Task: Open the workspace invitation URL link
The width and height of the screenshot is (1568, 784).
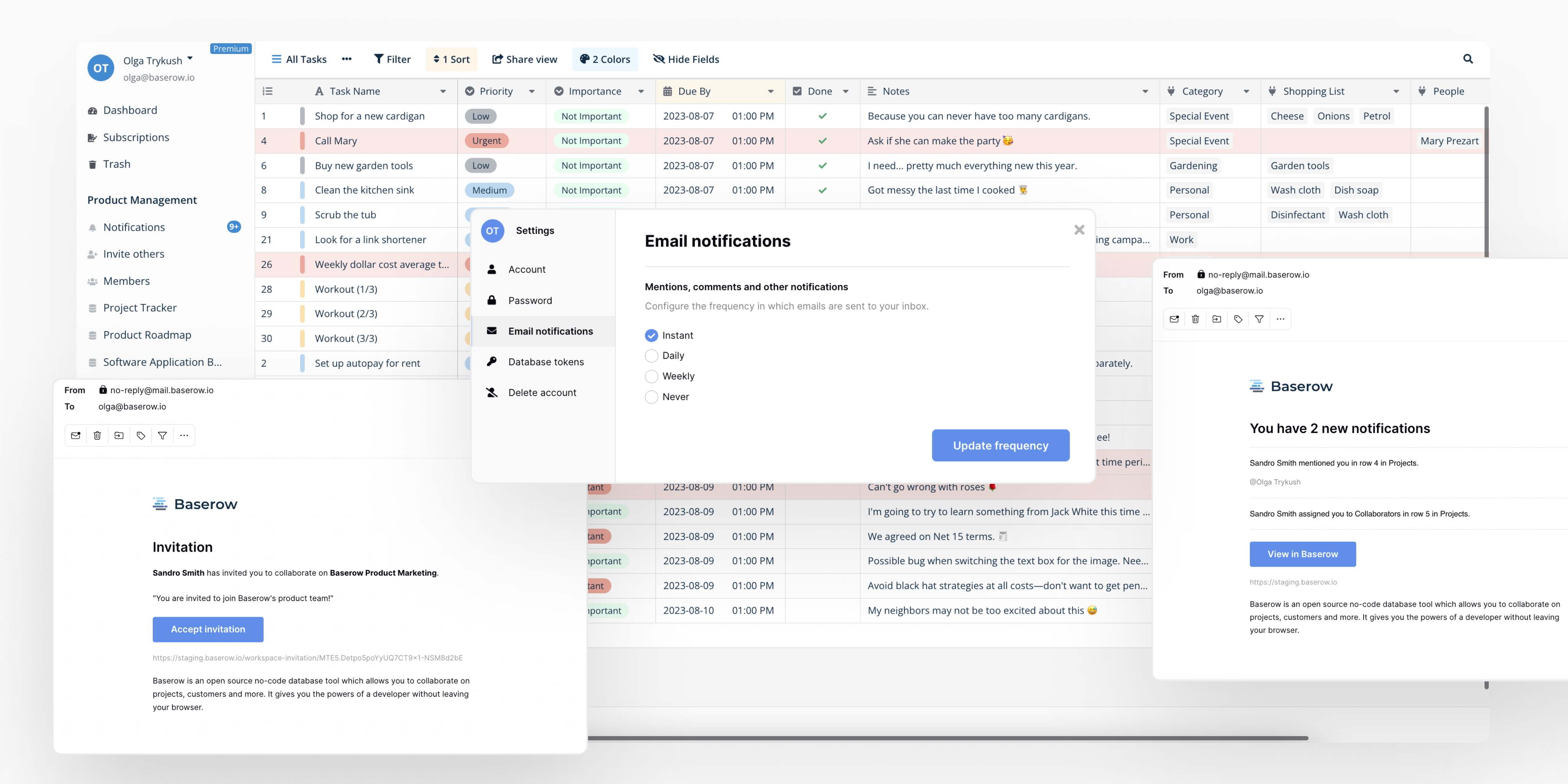Action: pos(307,658)
